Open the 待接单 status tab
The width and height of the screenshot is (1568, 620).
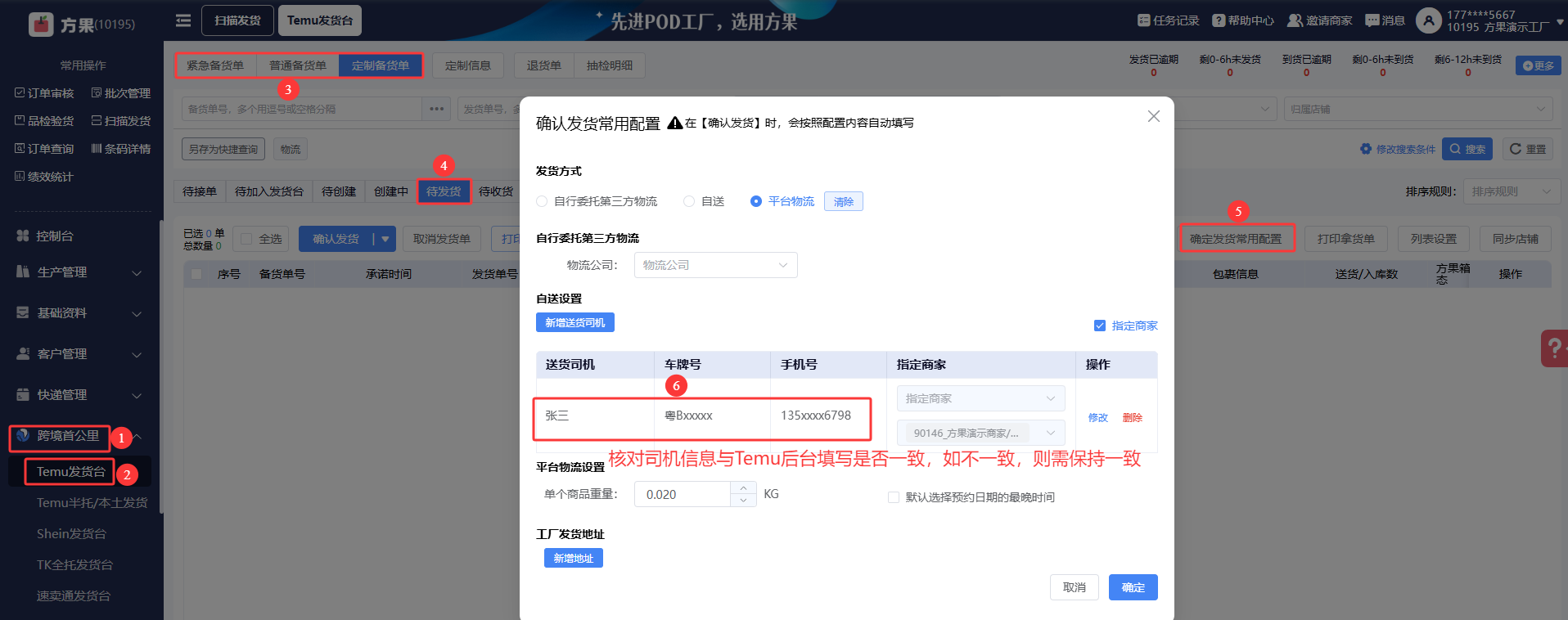200,191
